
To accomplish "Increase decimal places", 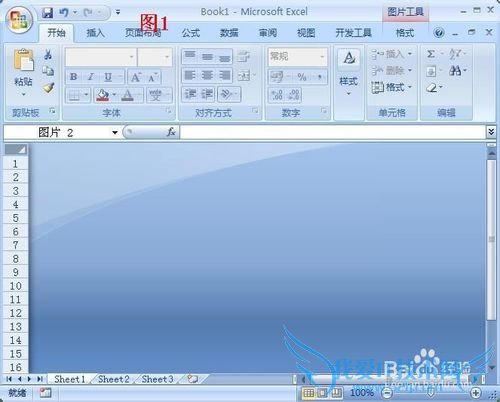I will click(277, 95).
